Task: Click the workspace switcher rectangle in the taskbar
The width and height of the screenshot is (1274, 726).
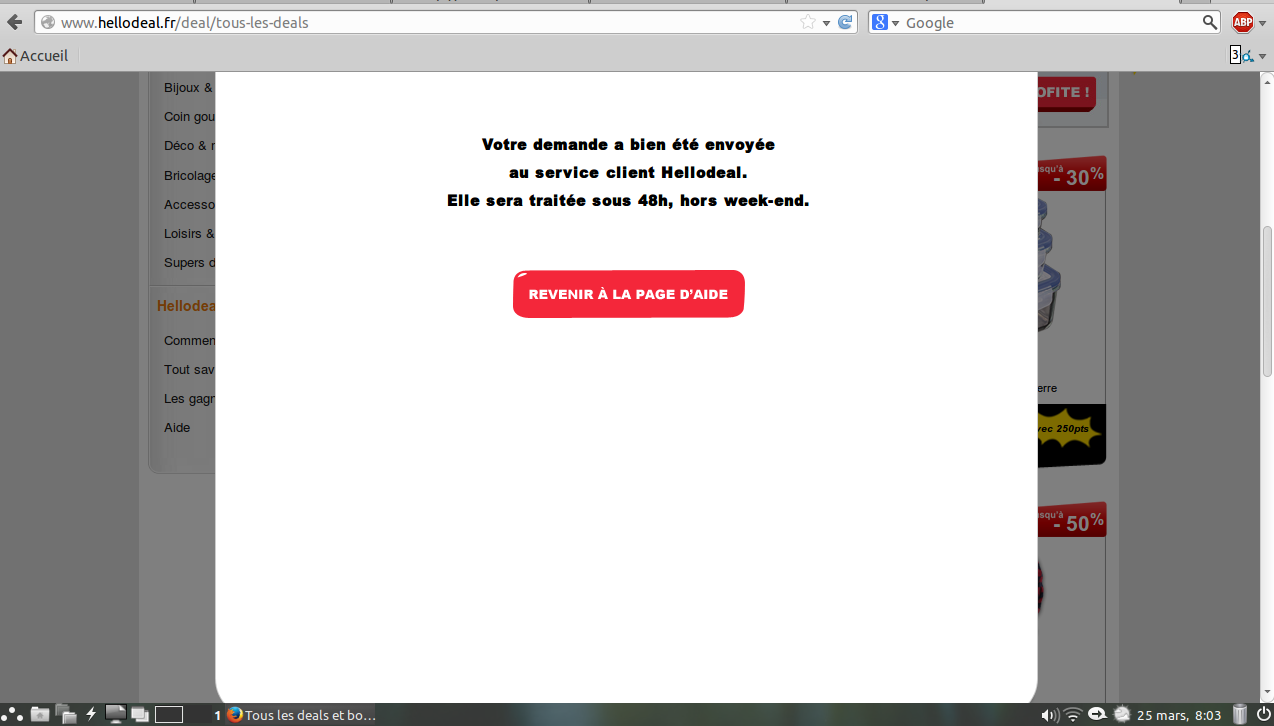Action: point(169,714)
